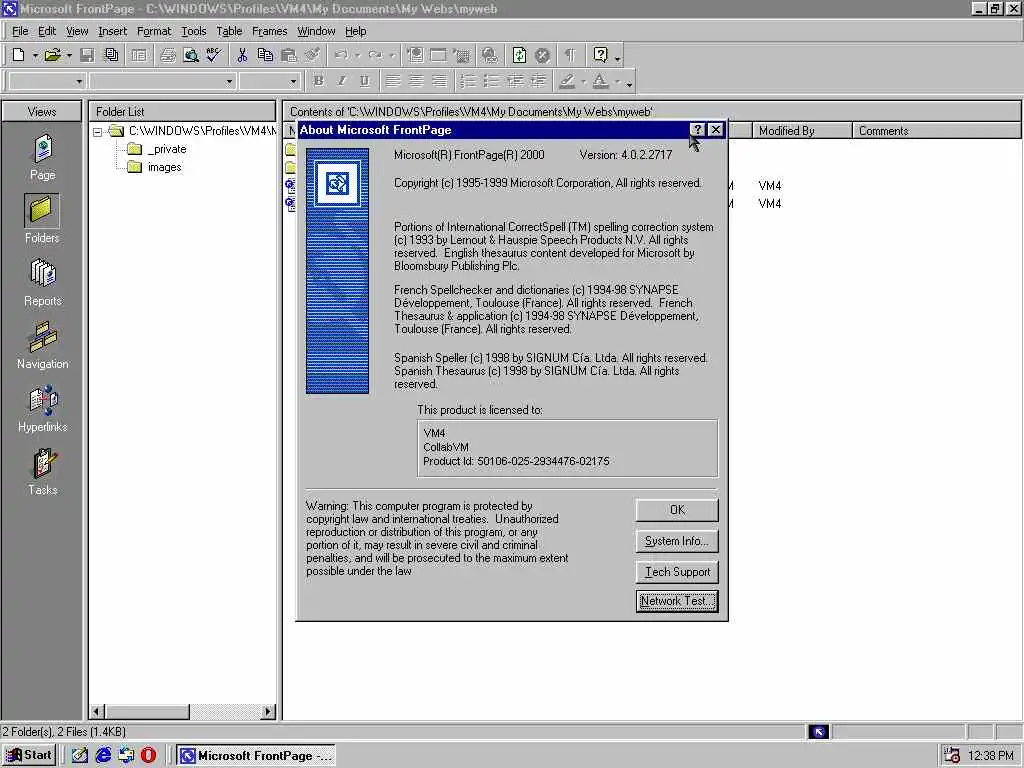Click the Insert Hyperlink globe icon
This screenshot has height=768, width=1024.
[x=490, y=56]
